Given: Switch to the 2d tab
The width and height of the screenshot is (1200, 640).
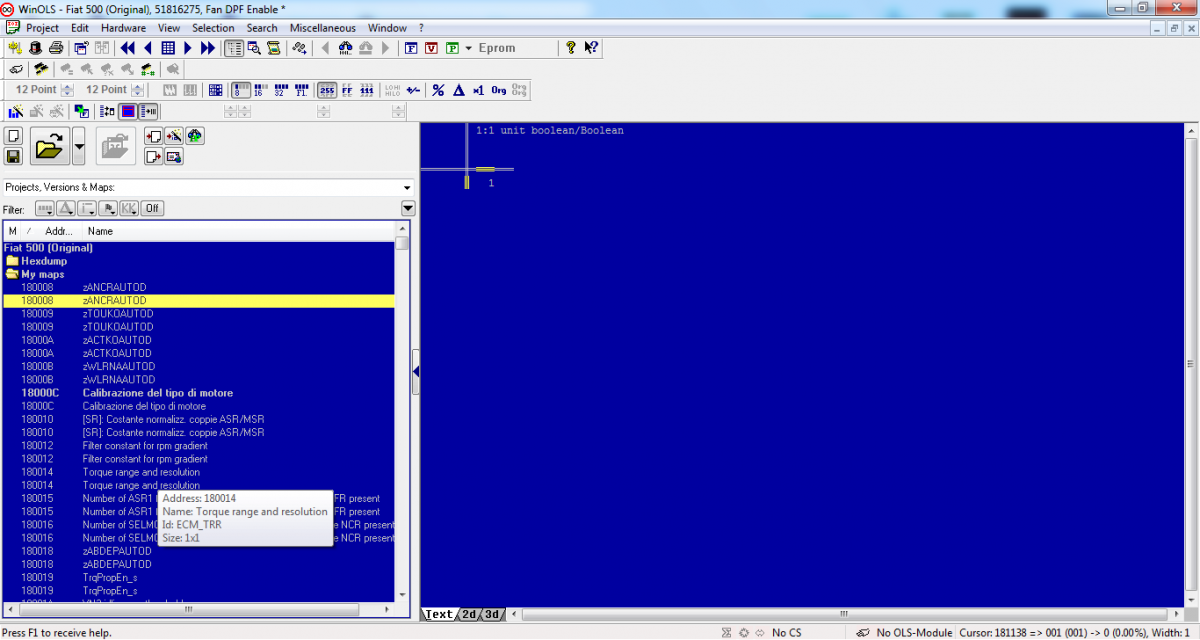Looking at the screenshot, I should [x=469, y=614].
